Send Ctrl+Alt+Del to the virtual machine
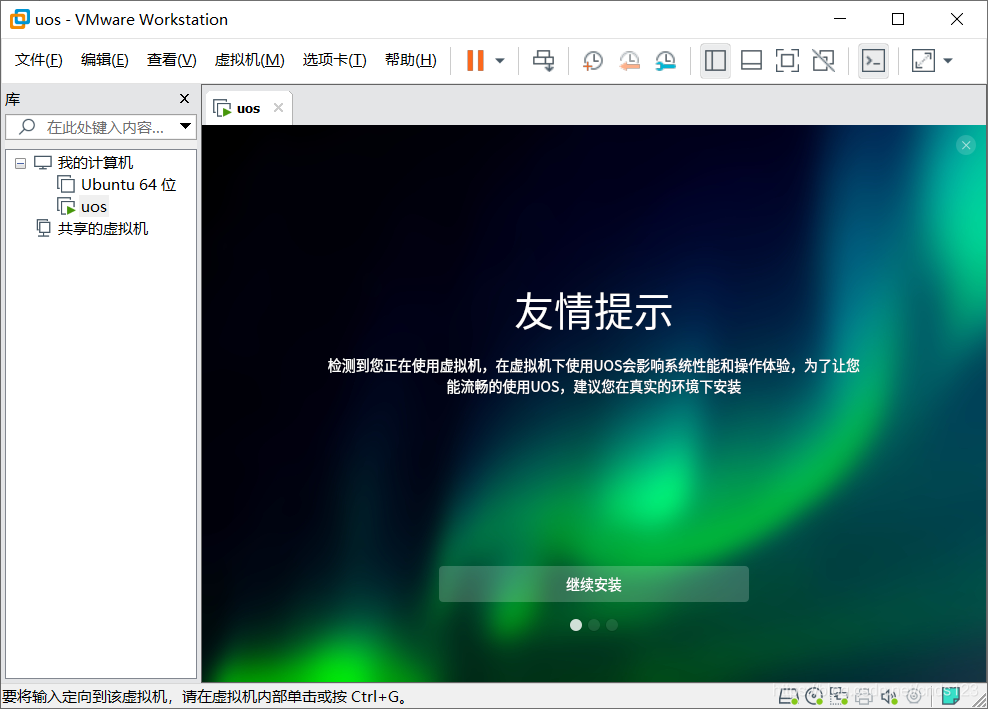The width and height of the screenshot is (988, 709). [543, 61]
